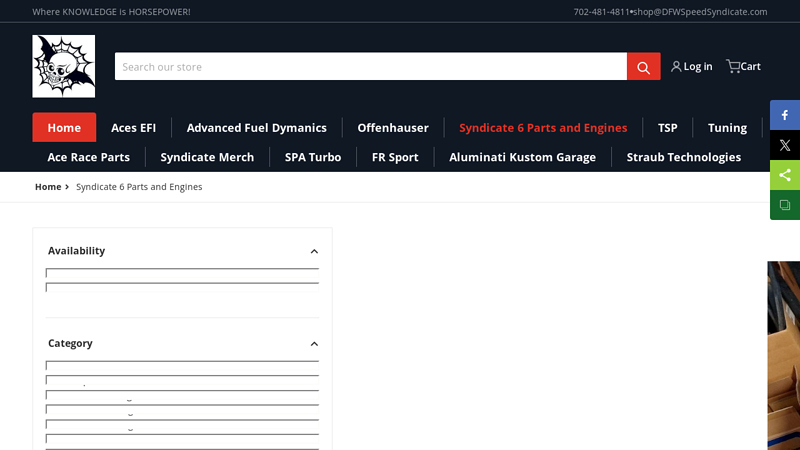The image size is (800, 450).
Task: Collapse the Category filter section
Action: pyautogui.click(x=314, y=344)
